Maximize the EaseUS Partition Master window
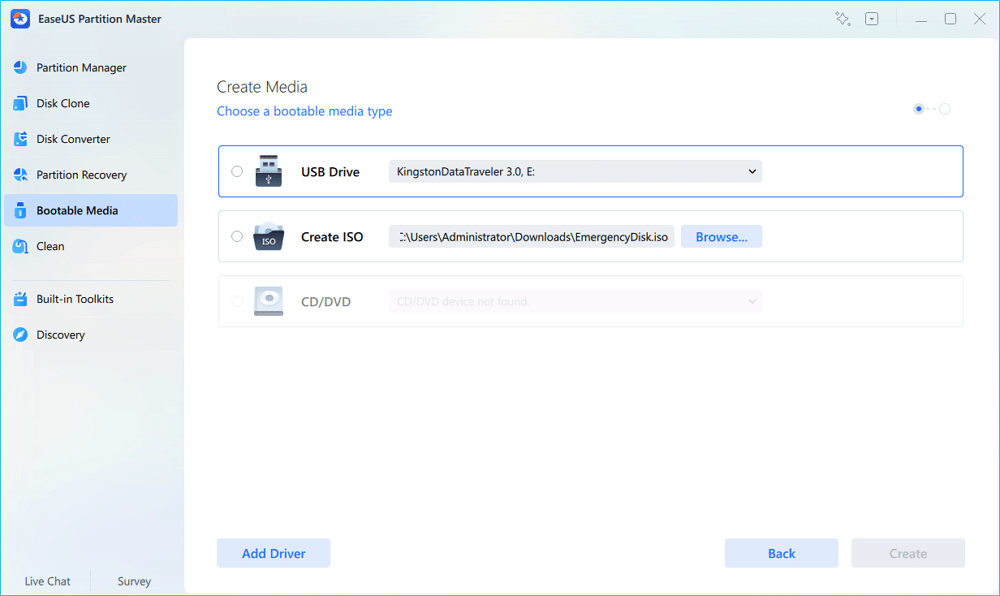The height and width of the screenshot is (596, 1000). coord(950,18)
